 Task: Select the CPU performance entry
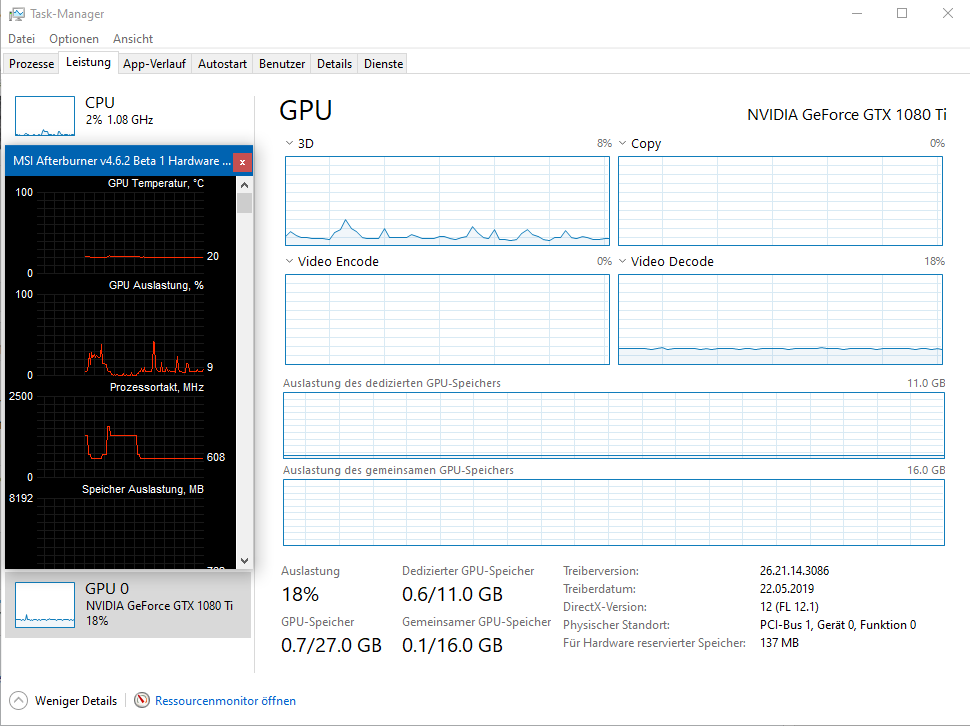(130, 116)
